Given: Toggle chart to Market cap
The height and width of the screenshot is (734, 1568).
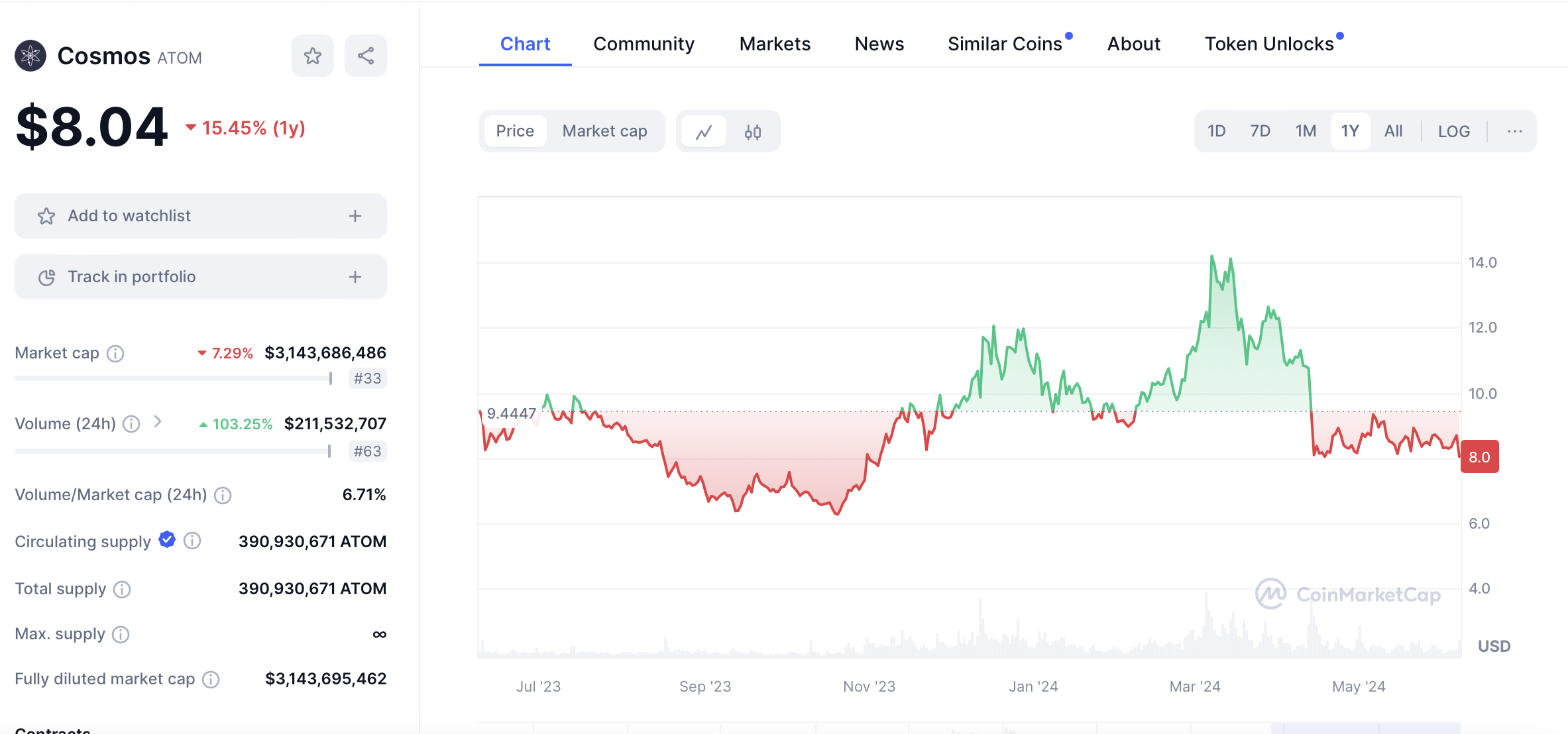Looking at the screenshot, I should click(604, 131).
